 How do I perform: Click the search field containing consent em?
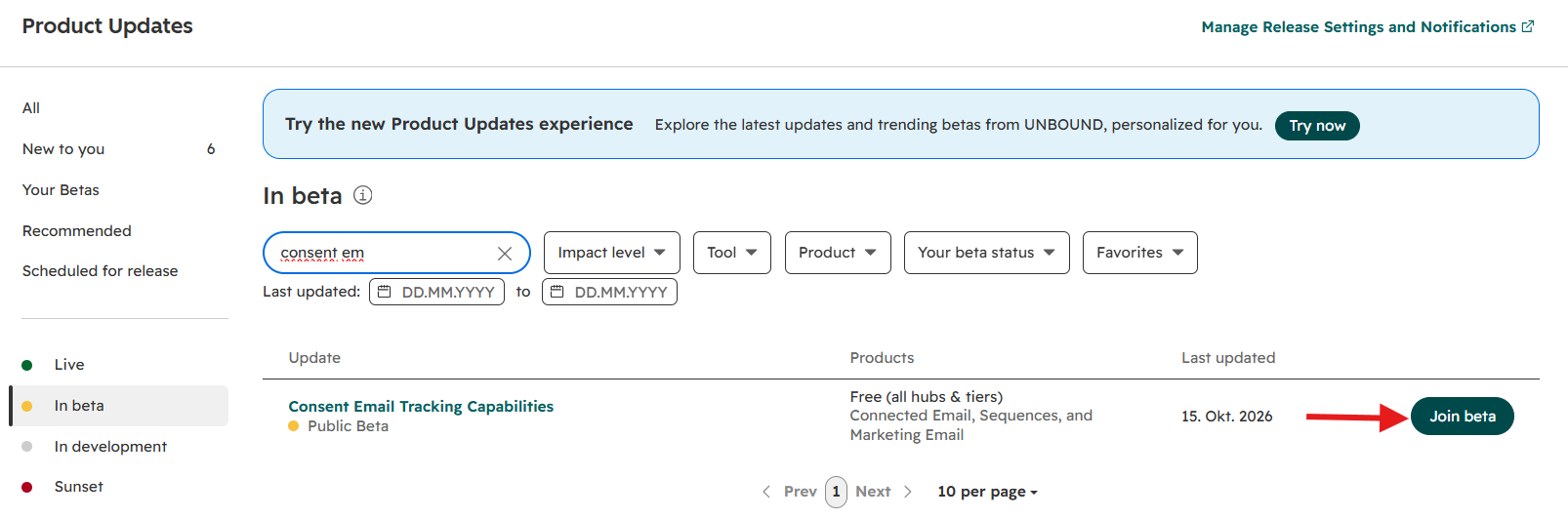click(396, 254)
